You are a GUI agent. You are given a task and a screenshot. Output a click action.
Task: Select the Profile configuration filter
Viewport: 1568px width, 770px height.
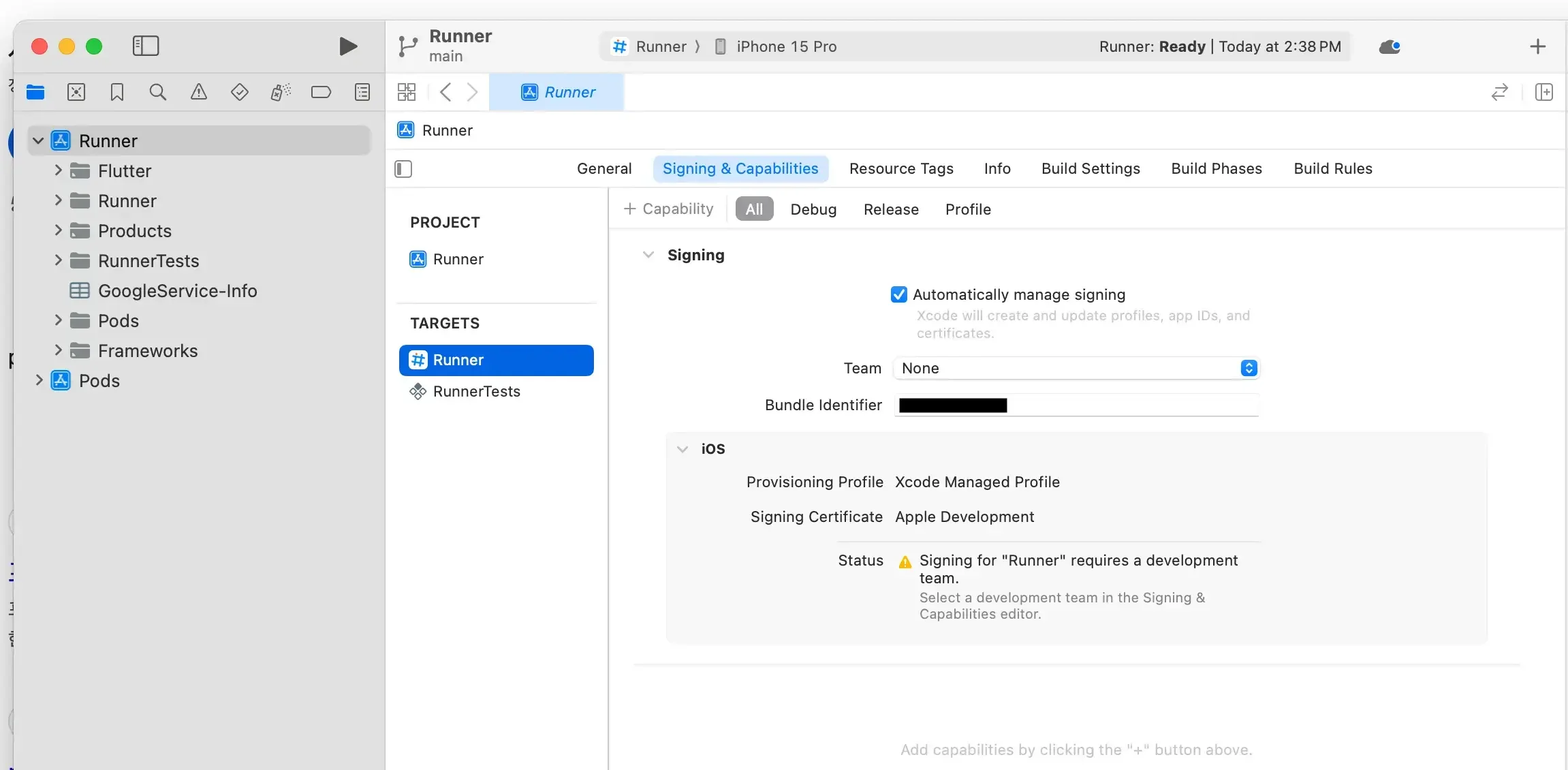point(968,209)
